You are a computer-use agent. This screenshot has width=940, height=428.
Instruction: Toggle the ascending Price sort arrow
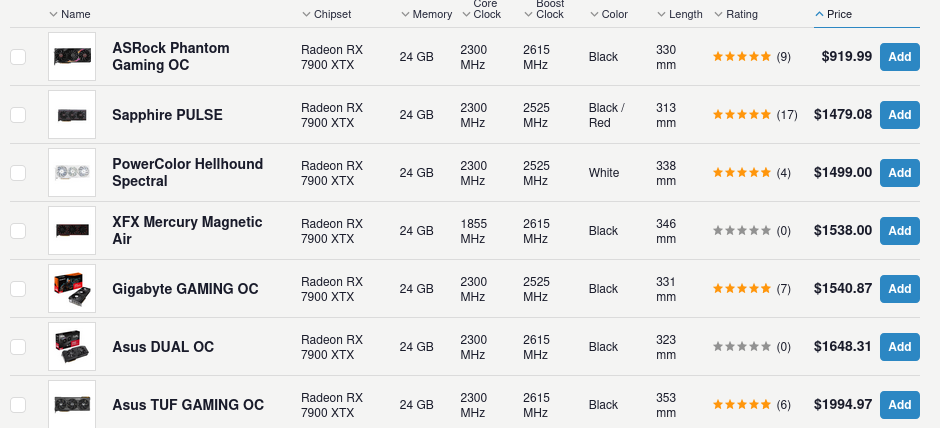pos(820,14)
